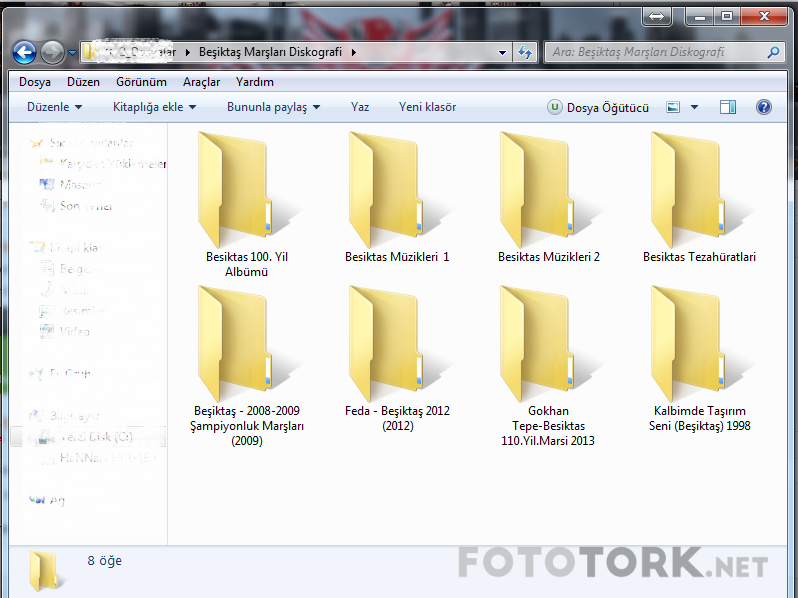Viewport: 798px width, 598px height.
Task: Expand the address bar history dropdown
Action: click(x=502, y=52)
